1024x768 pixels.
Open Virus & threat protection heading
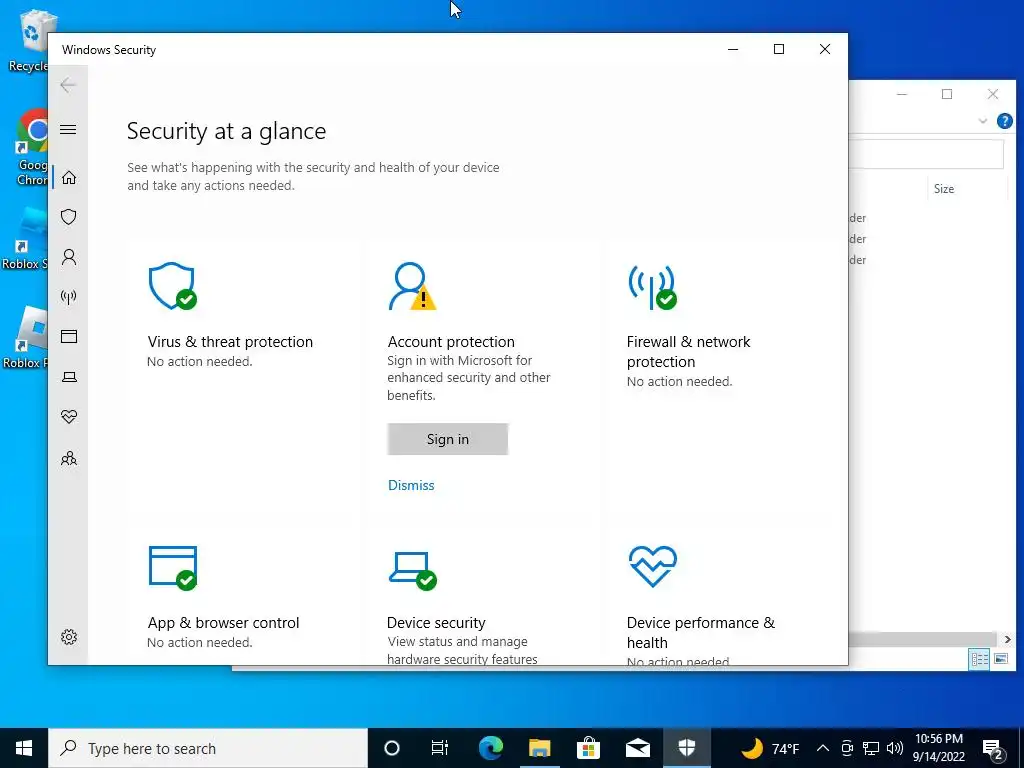click(230, 342)
